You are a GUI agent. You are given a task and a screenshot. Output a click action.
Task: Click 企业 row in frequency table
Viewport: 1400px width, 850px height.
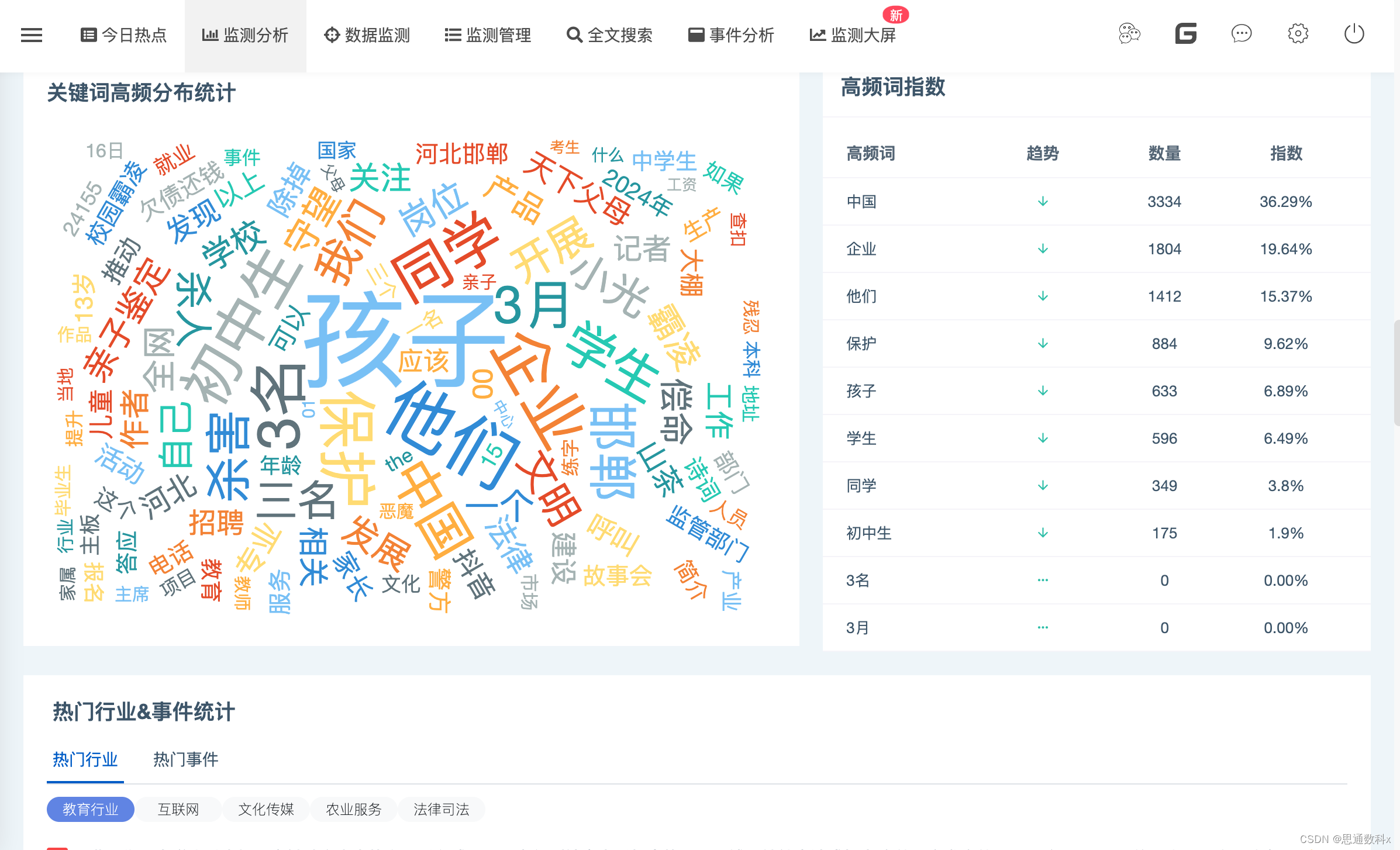pos(862,249)
